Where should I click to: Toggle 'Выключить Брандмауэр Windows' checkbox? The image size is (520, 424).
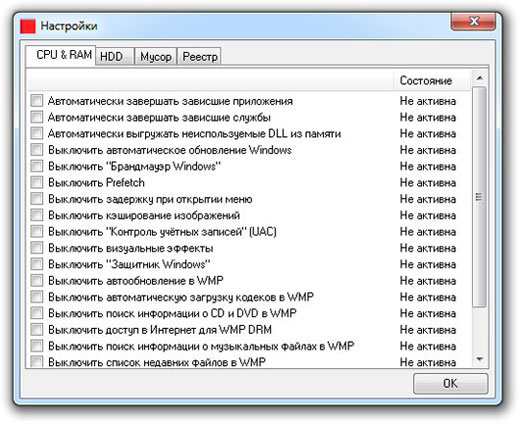[37, 166]
